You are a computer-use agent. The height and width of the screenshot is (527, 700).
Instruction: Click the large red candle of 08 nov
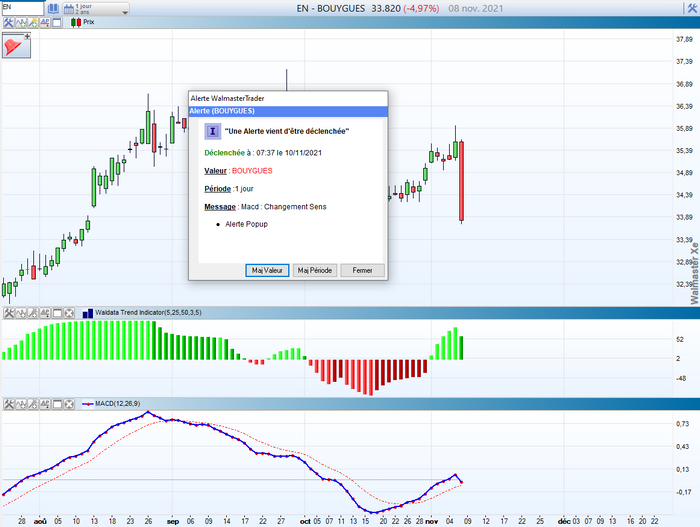click(461, 181)
